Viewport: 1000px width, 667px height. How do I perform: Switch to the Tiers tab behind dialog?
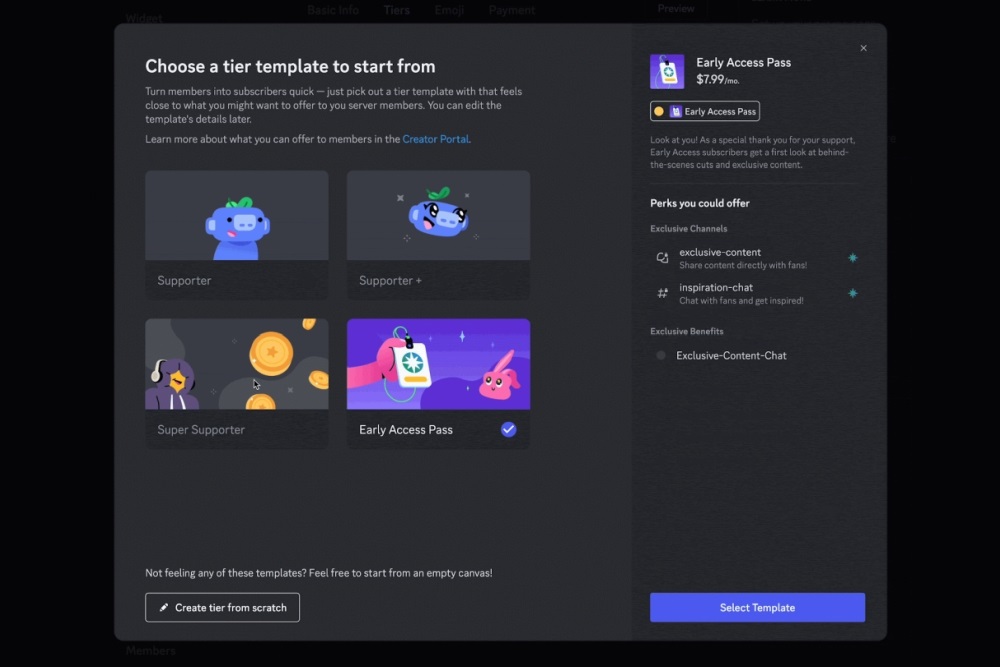coord(397,10)
